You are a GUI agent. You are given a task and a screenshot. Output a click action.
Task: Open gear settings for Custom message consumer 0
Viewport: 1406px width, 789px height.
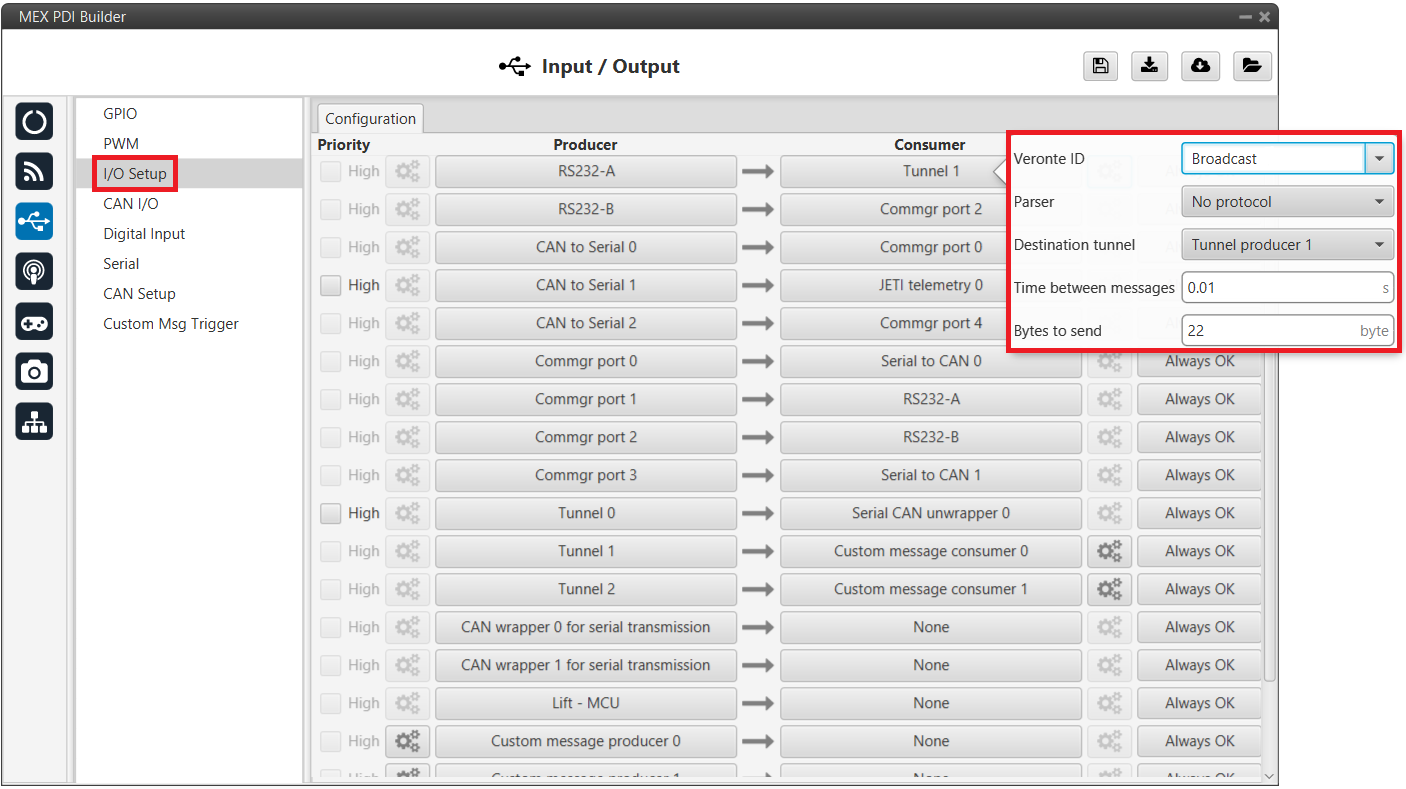1109,551
